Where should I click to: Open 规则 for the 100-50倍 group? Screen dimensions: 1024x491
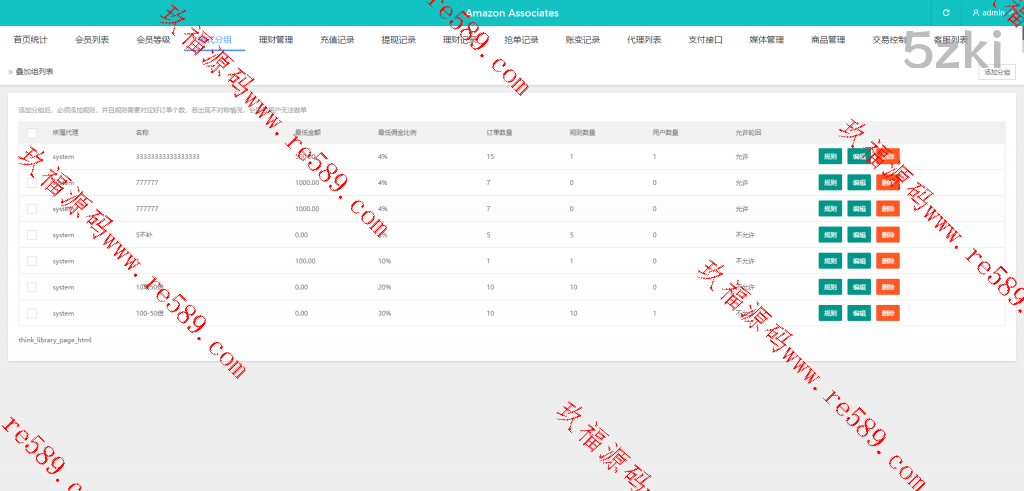829,313
